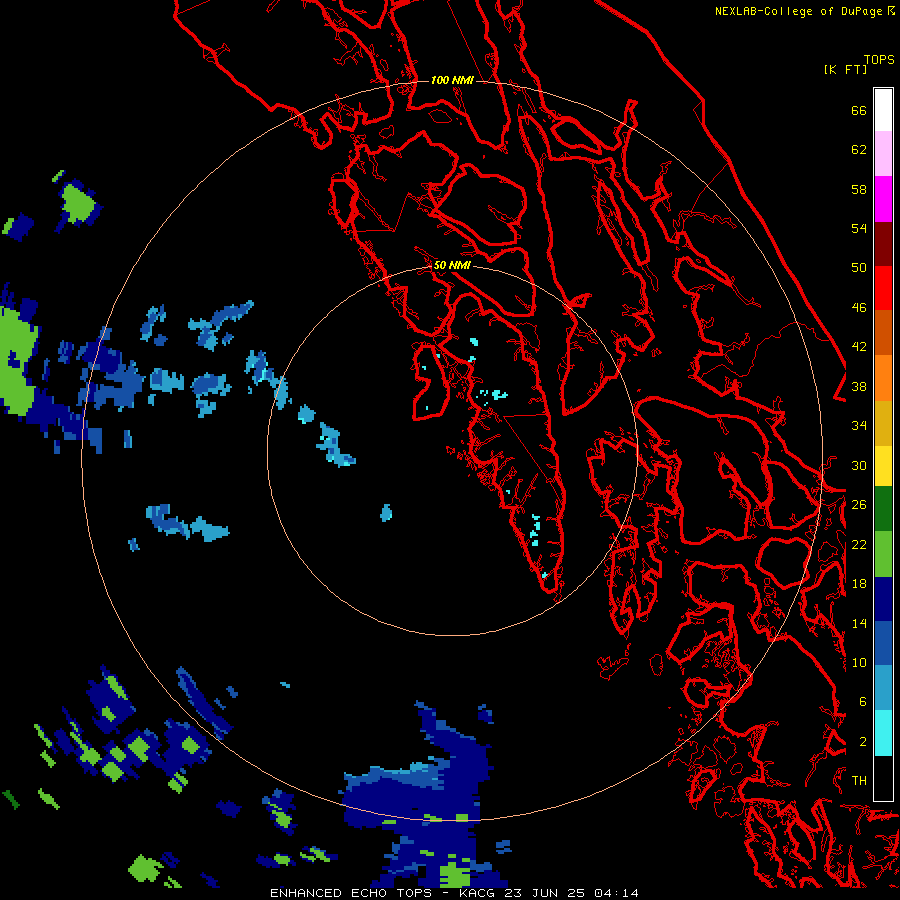900x900 pixels.
Task: Select the light green legend swatch
Action: coord(883,553)
